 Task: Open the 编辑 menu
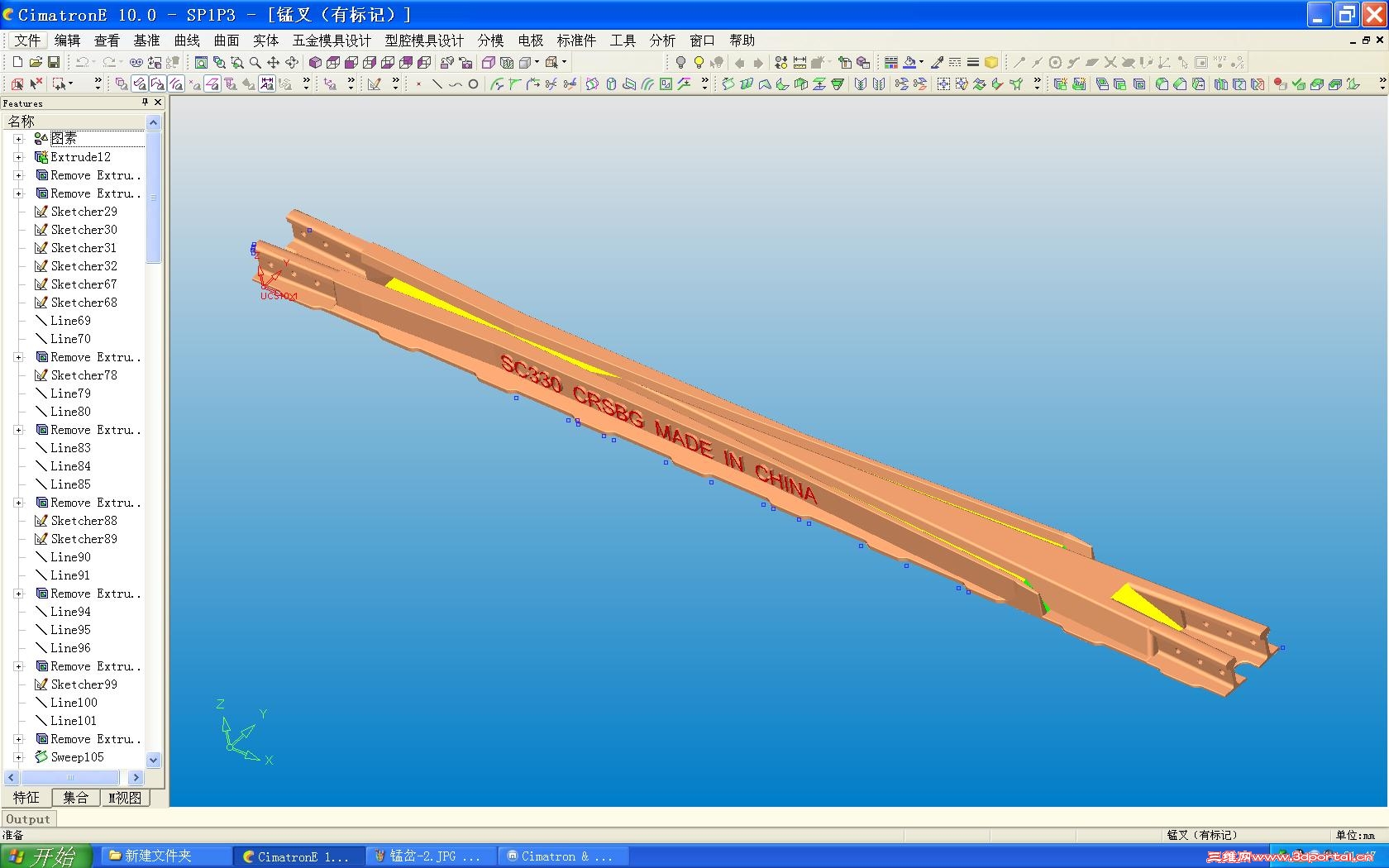click(x=67, y=41)
